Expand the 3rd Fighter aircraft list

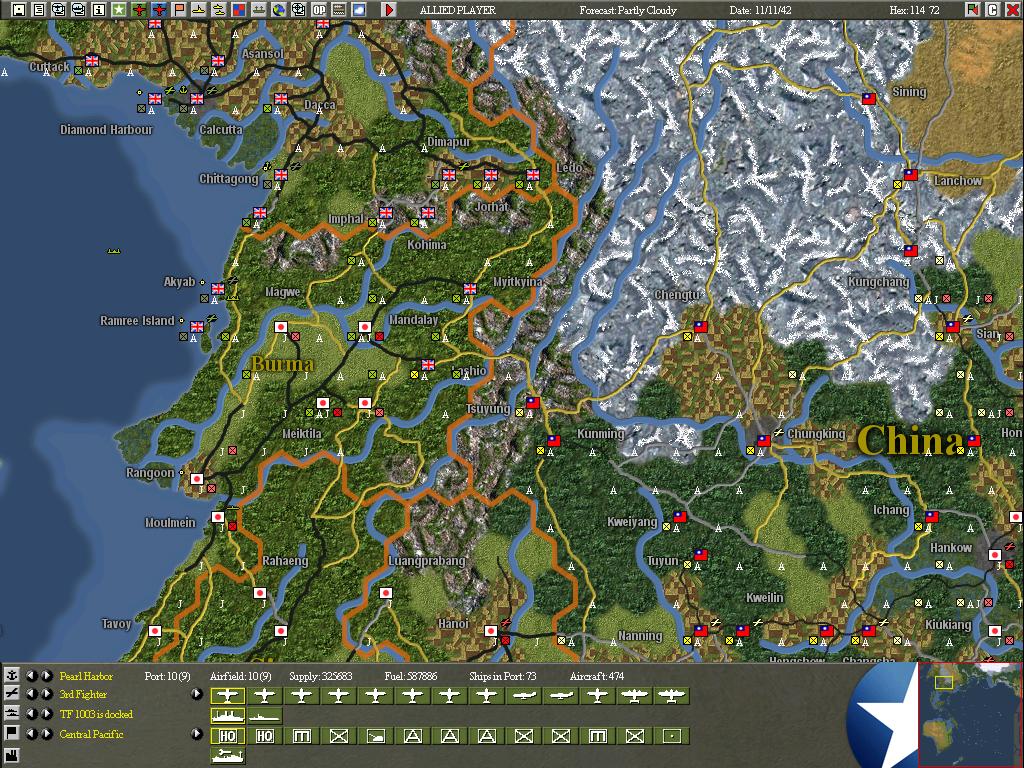tap(195, 694)
